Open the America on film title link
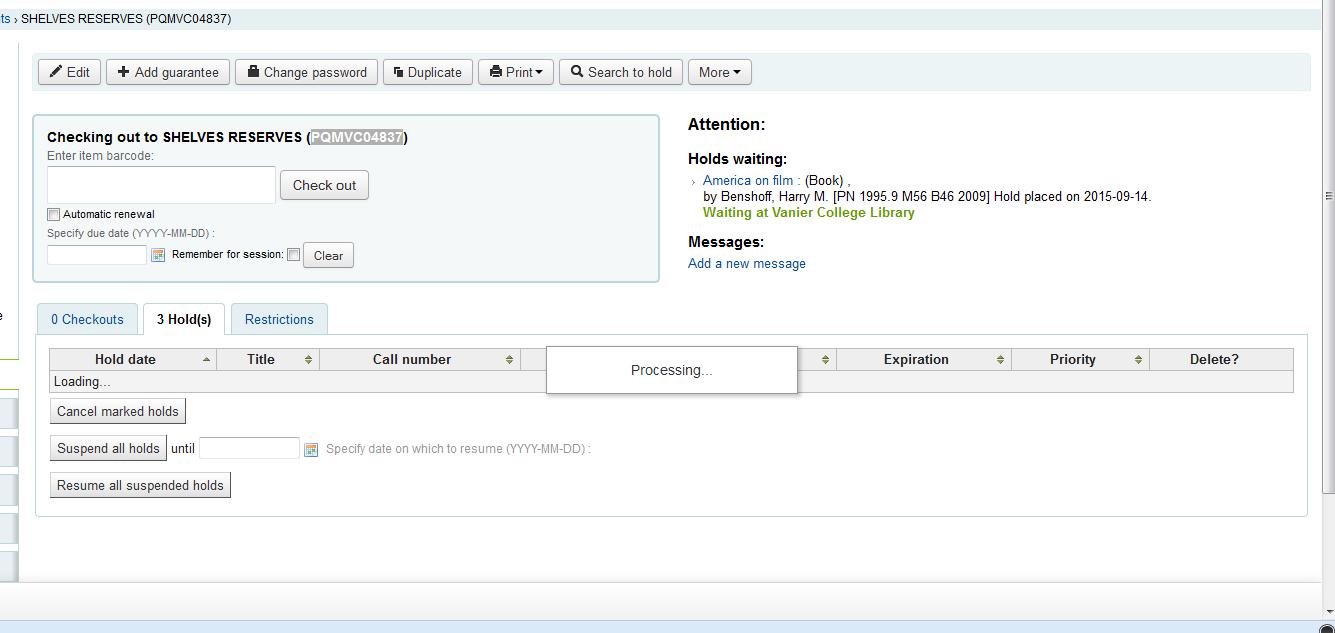The height and width of the screenshot is (633, 1335). tap(747, 181)
